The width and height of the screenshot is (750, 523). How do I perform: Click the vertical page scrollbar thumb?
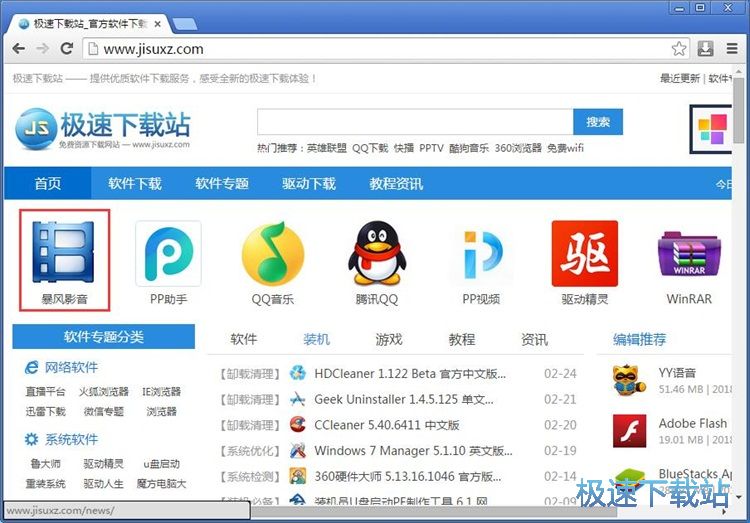pos(739,110)
